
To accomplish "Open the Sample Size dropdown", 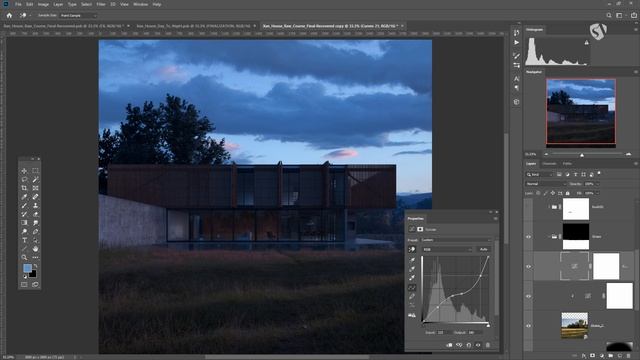I will [x=78, y=16].
